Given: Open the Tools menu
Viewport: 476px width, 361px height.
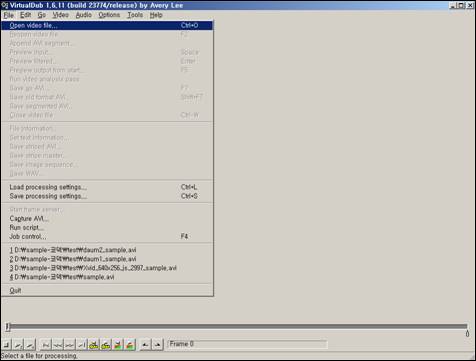Looking at the screenshot, I should 135,15.
